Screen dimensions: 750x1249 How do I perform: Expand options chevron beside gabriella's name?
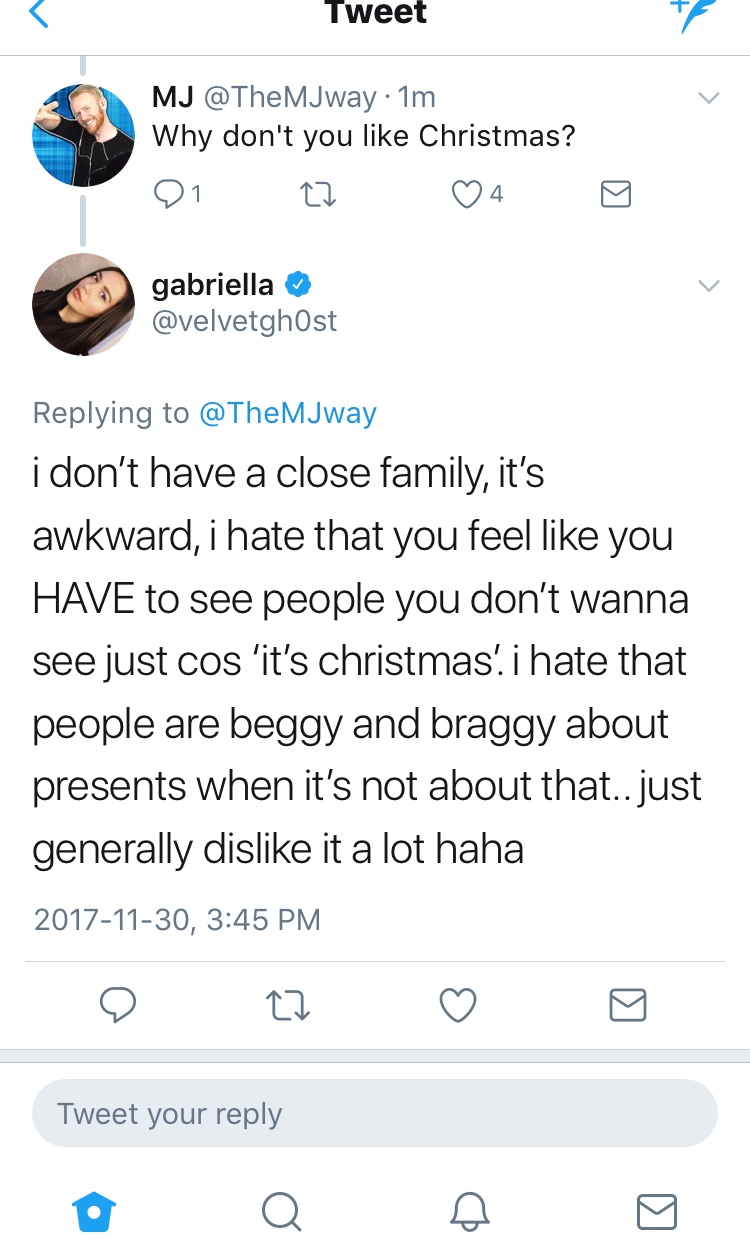pyautogui.click(x=708, y=286)
